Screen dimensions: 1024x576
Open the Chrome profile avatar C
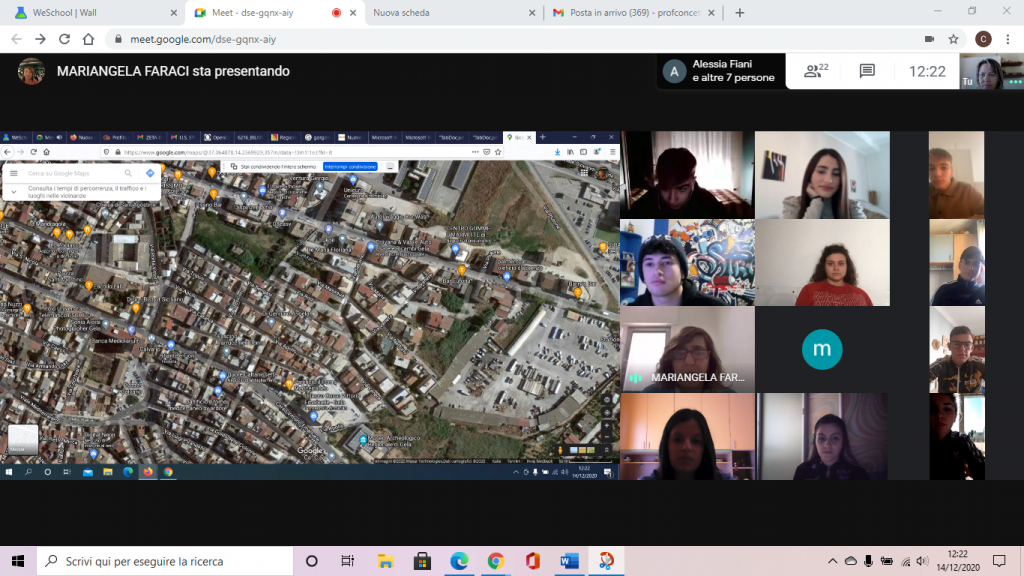point(983,39)
